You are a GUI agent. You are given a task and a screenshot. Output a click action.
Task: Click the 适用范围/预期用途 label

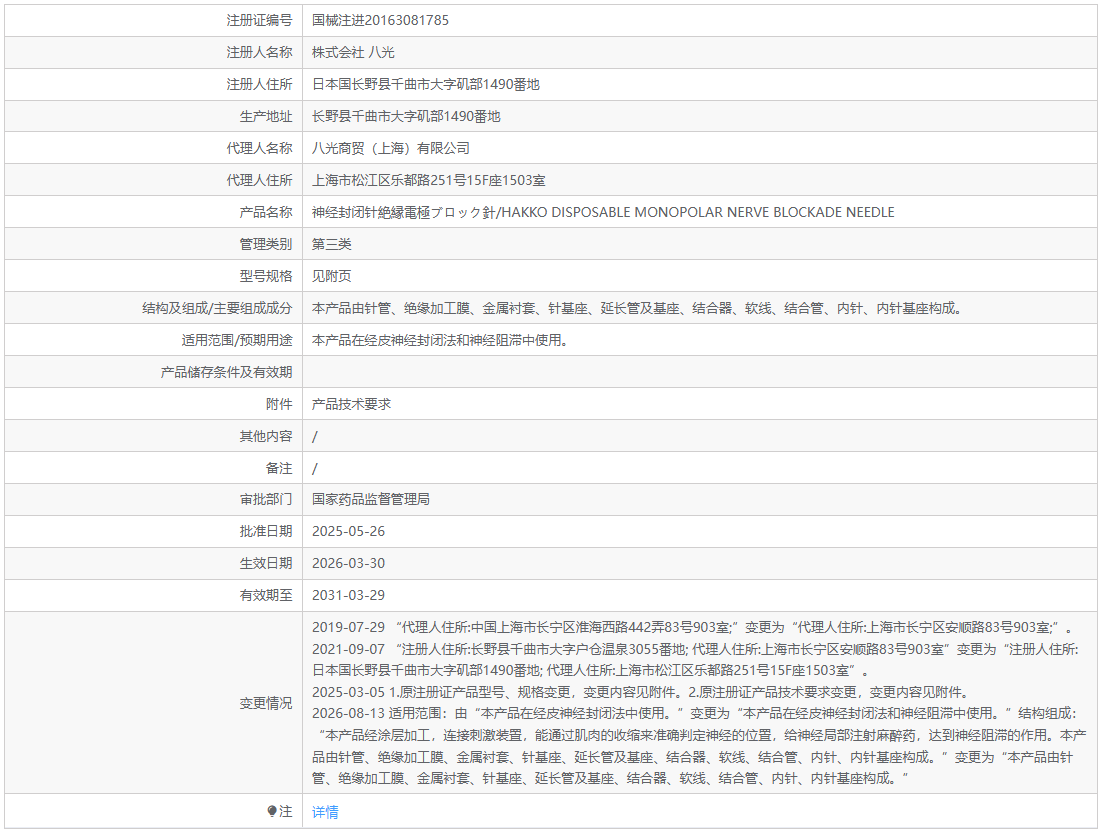tap(237, 340)
